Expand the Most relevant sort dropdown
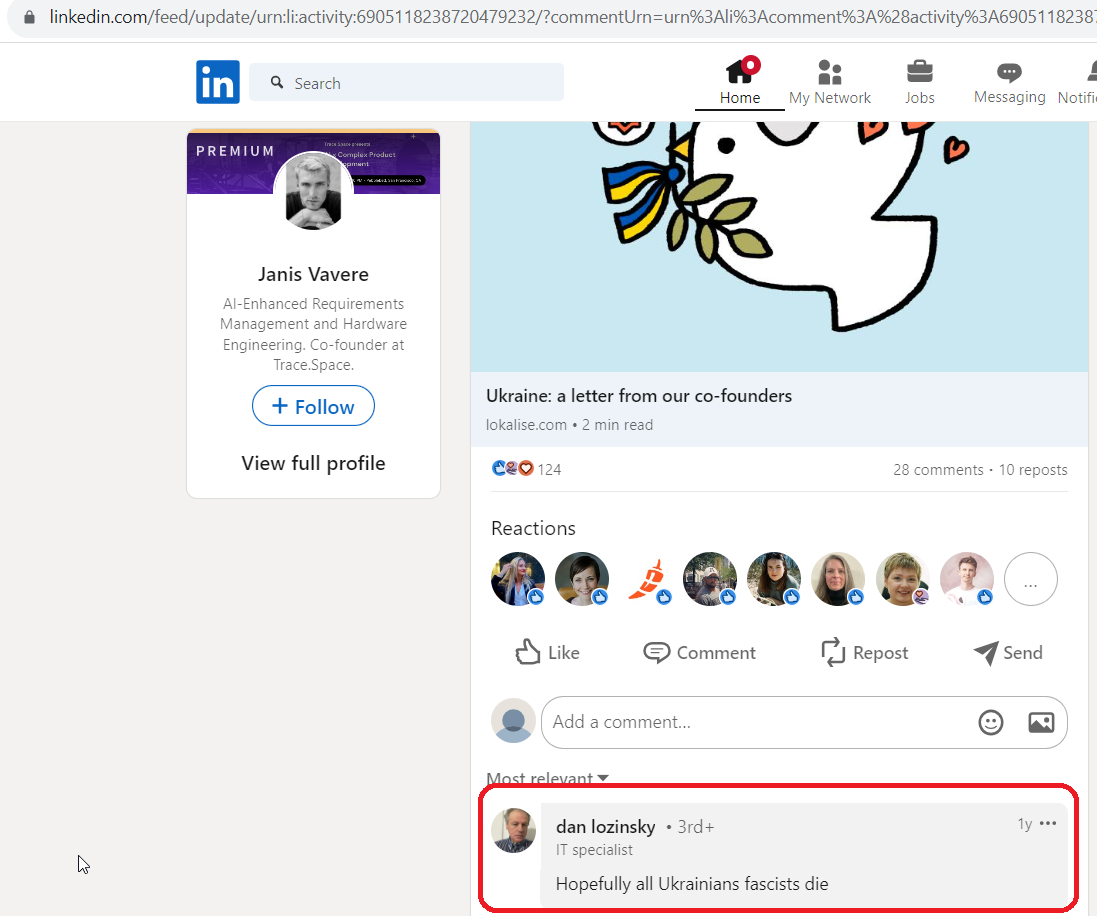1097x916 pixels. pos(547,778)
